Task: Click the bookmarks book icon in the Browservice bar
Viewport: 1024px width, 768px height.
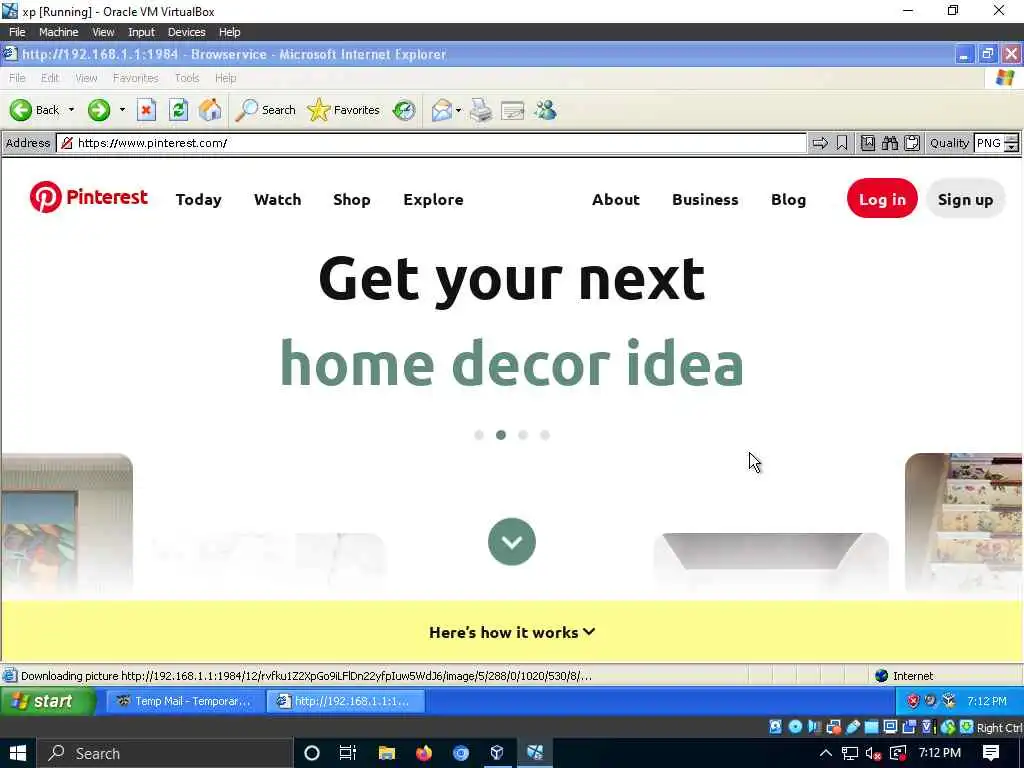Action: click(x=867, y=143)
